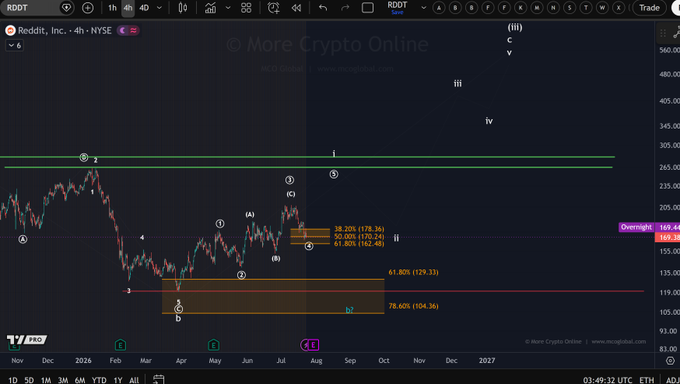Select the line drawing tool in floating toolbar
Screen dimensions: 680x384
676,33
